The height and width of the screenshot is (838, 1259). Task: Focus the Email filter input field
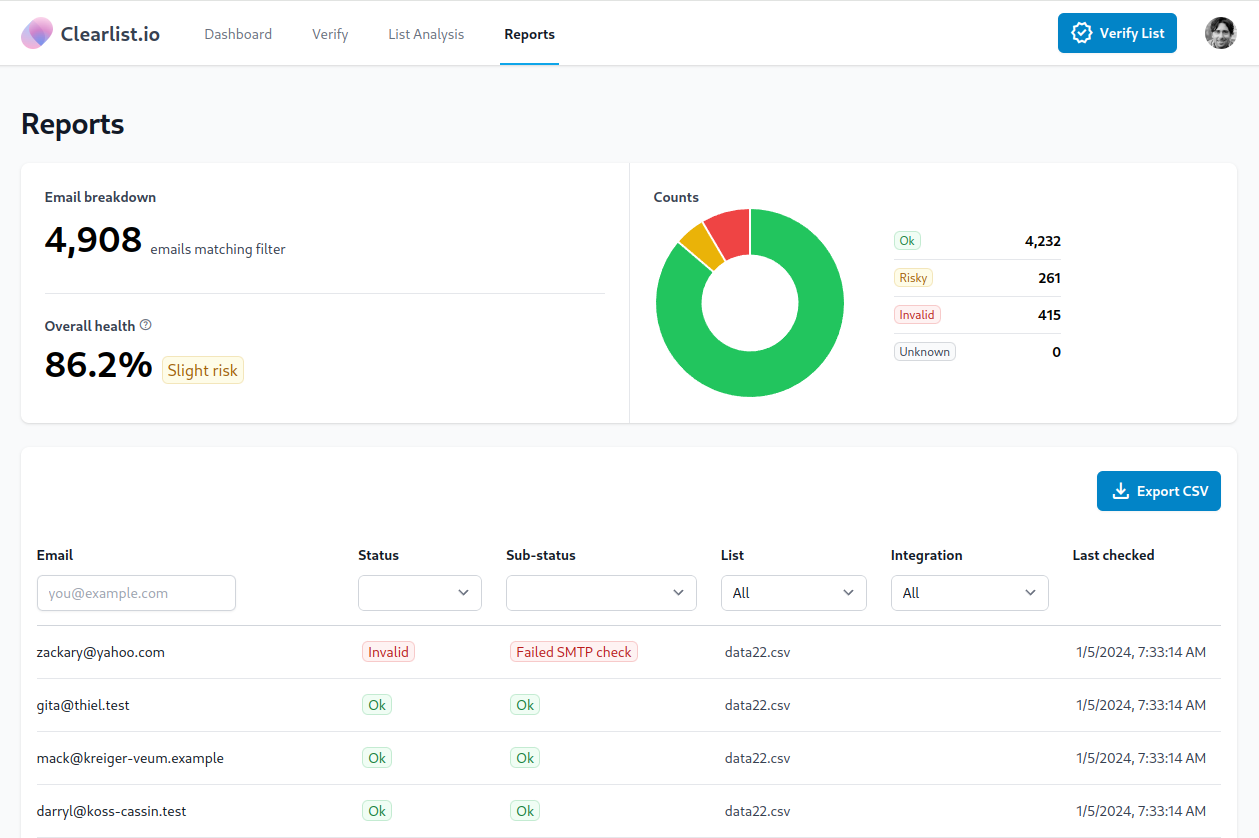(136, 593)
